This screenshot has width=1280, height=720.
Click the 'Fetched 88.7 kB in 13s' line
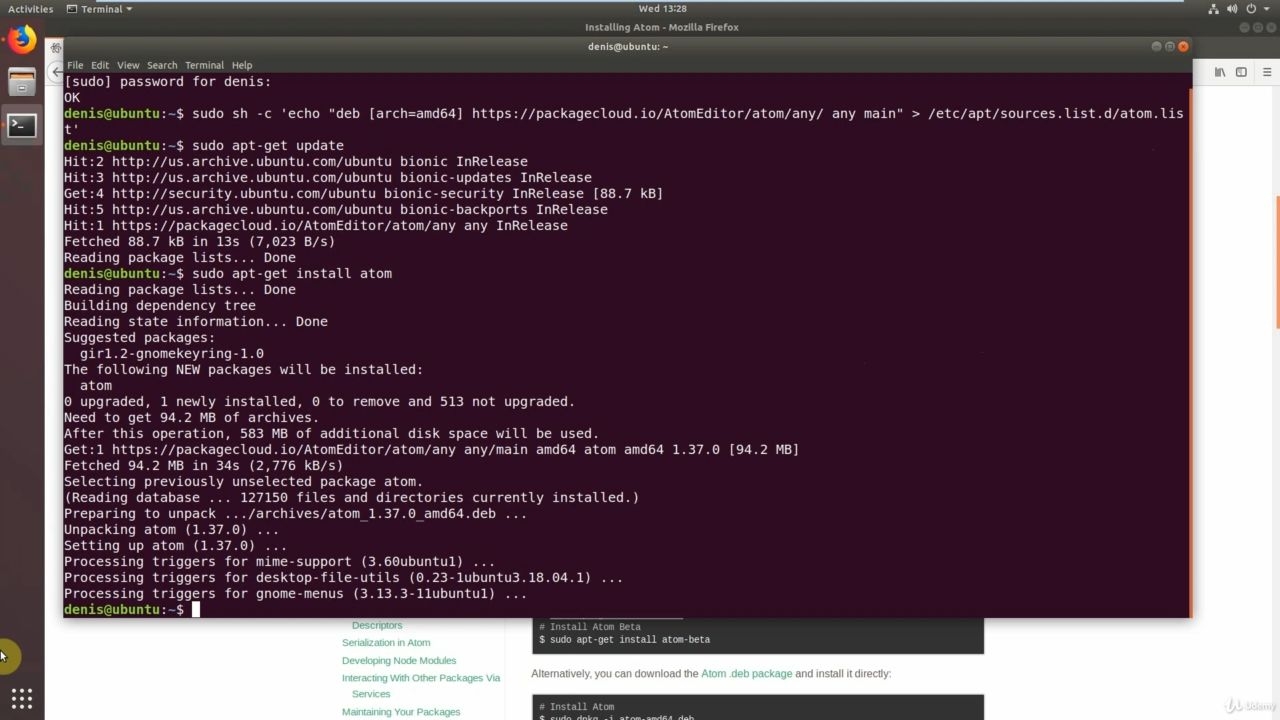coord(200,242)
